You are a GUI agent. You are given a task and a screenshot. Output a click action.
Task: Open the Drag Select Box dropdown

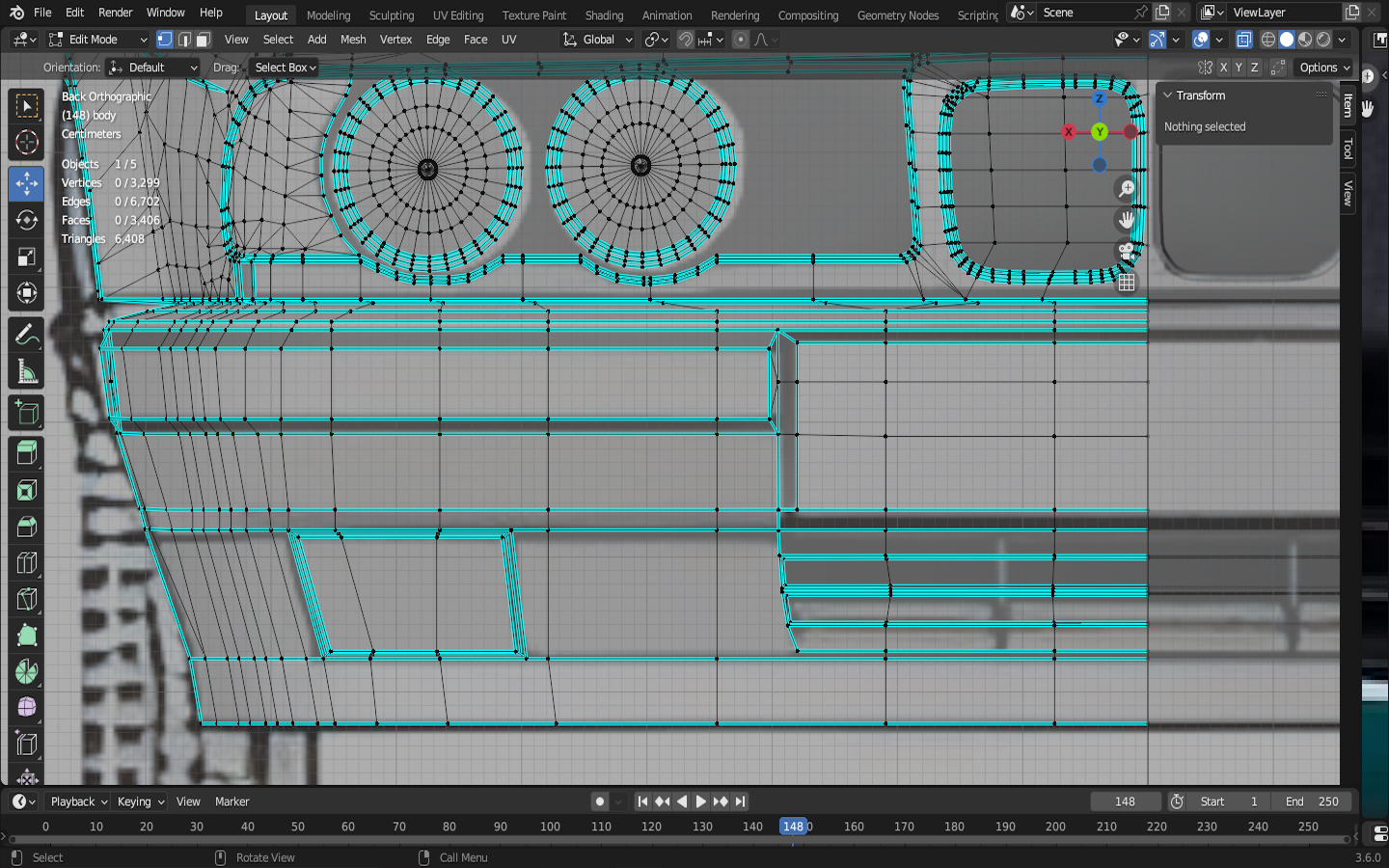285,68
